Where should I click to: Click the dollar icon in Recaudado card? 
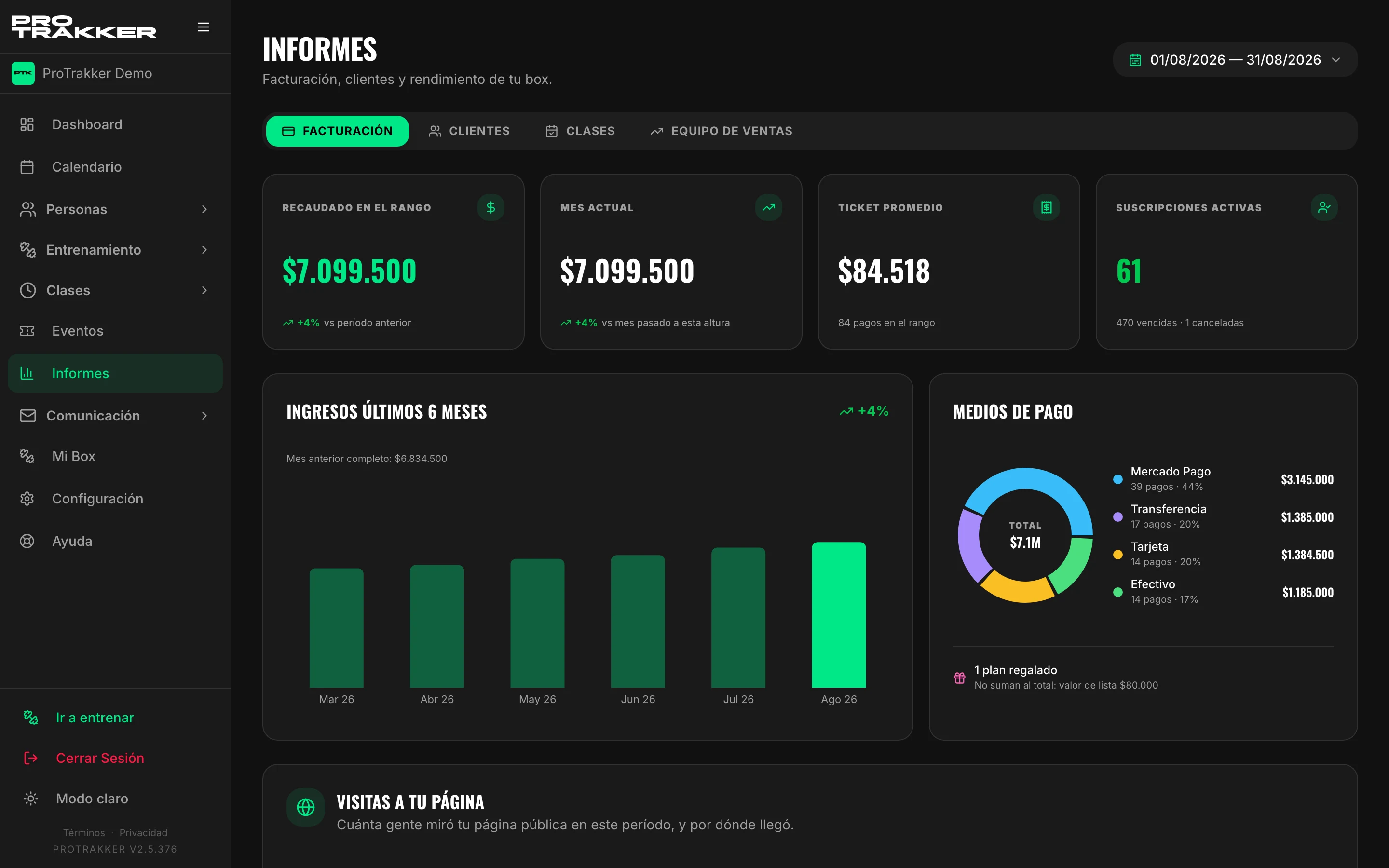click(x=491, y=207)
